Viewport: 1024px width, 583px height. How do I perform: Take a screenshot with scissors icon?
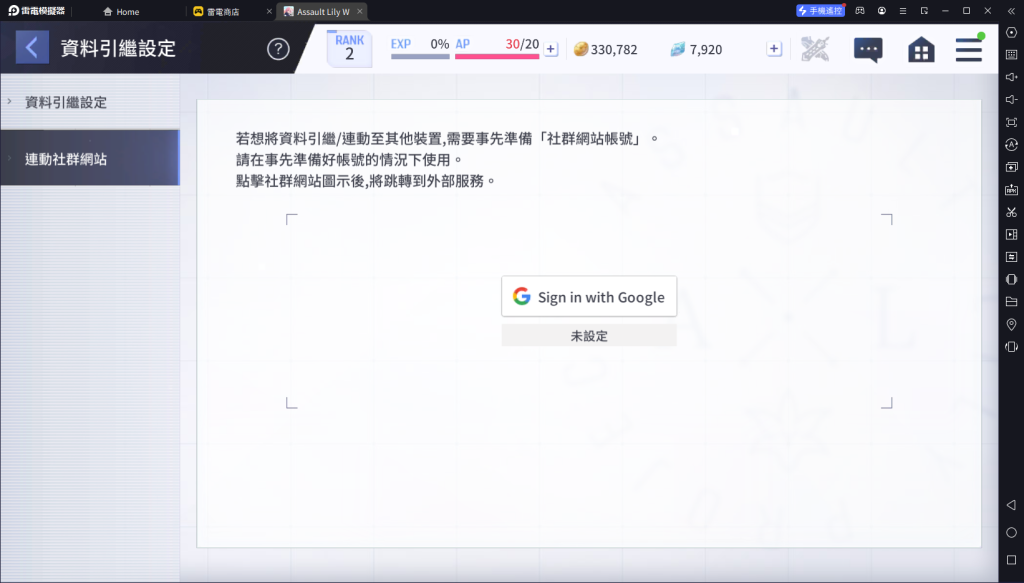[1012, 212]
